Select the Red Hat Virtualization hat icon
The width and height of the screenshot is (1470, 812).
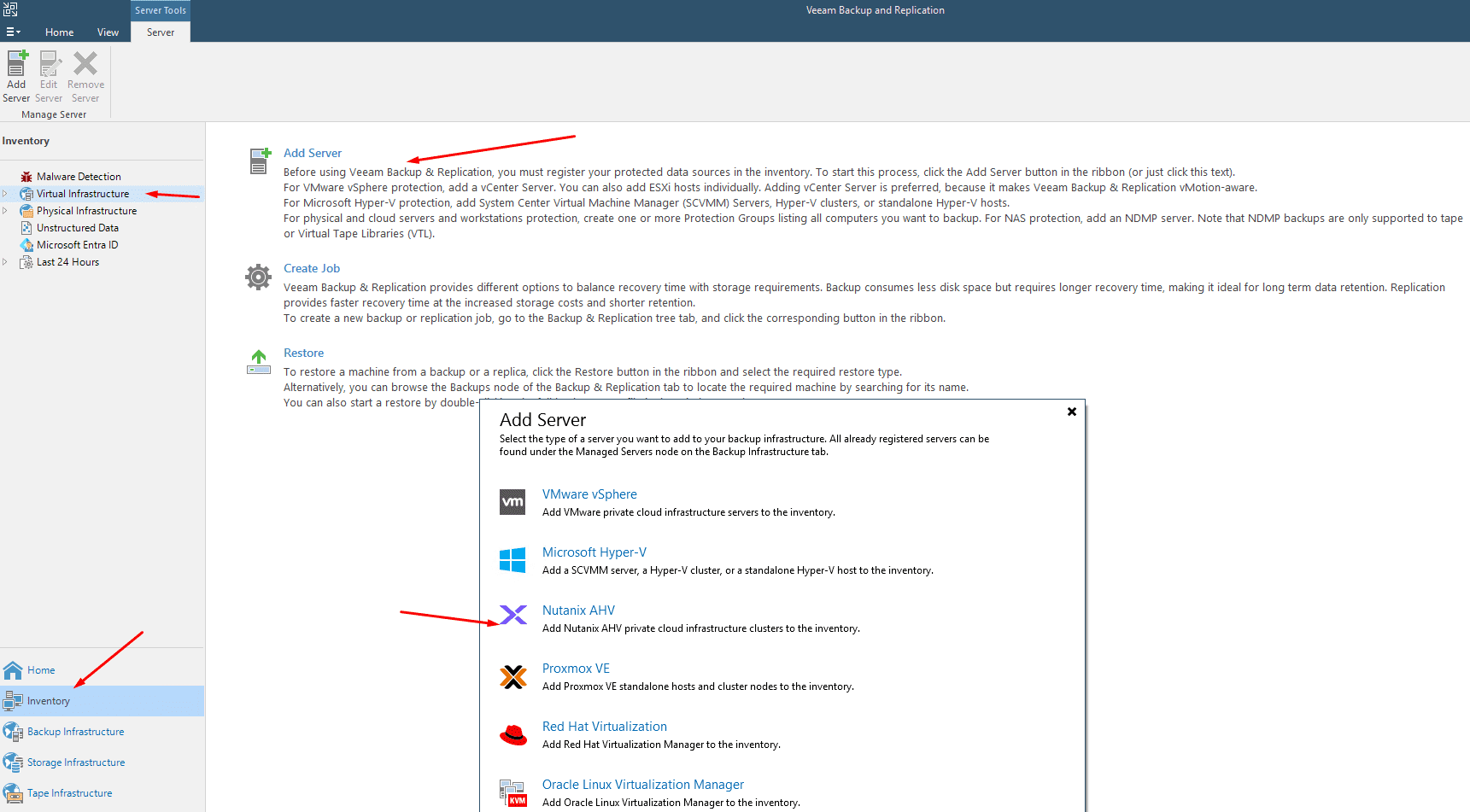[513, 734]
